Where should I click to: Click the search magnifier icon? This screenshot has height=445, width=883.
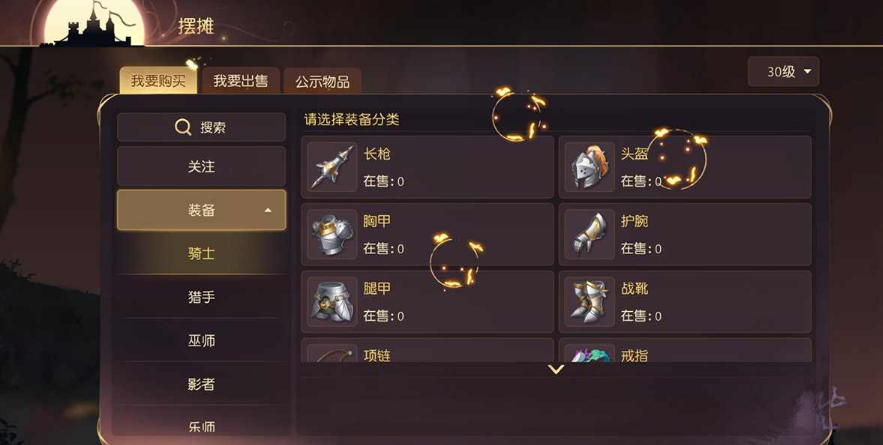coord(183,127)
